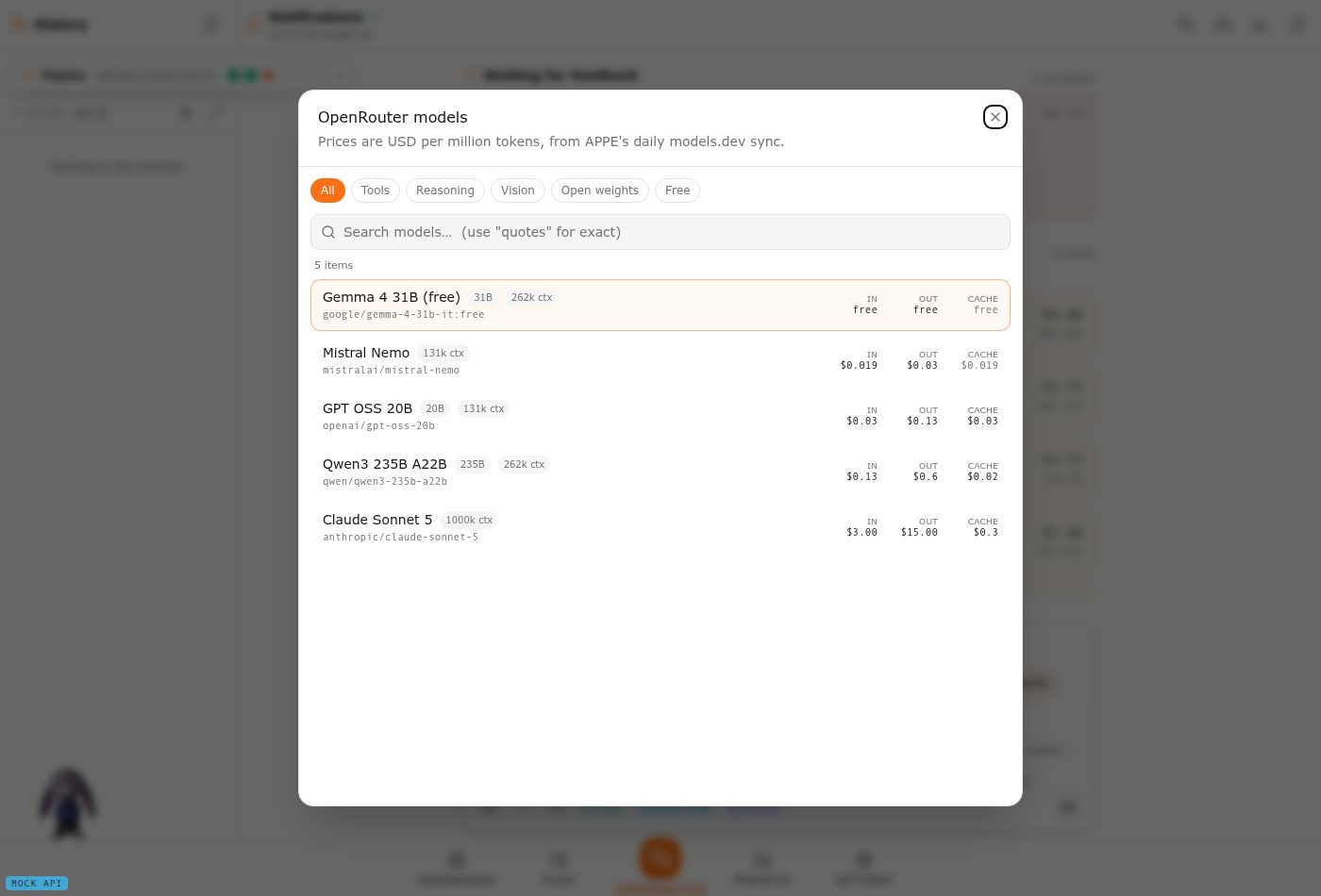Click the 262k ctx badge on Qwen3
The image size is (1321, 896).
pyautogui.click(x=524, y=464)
